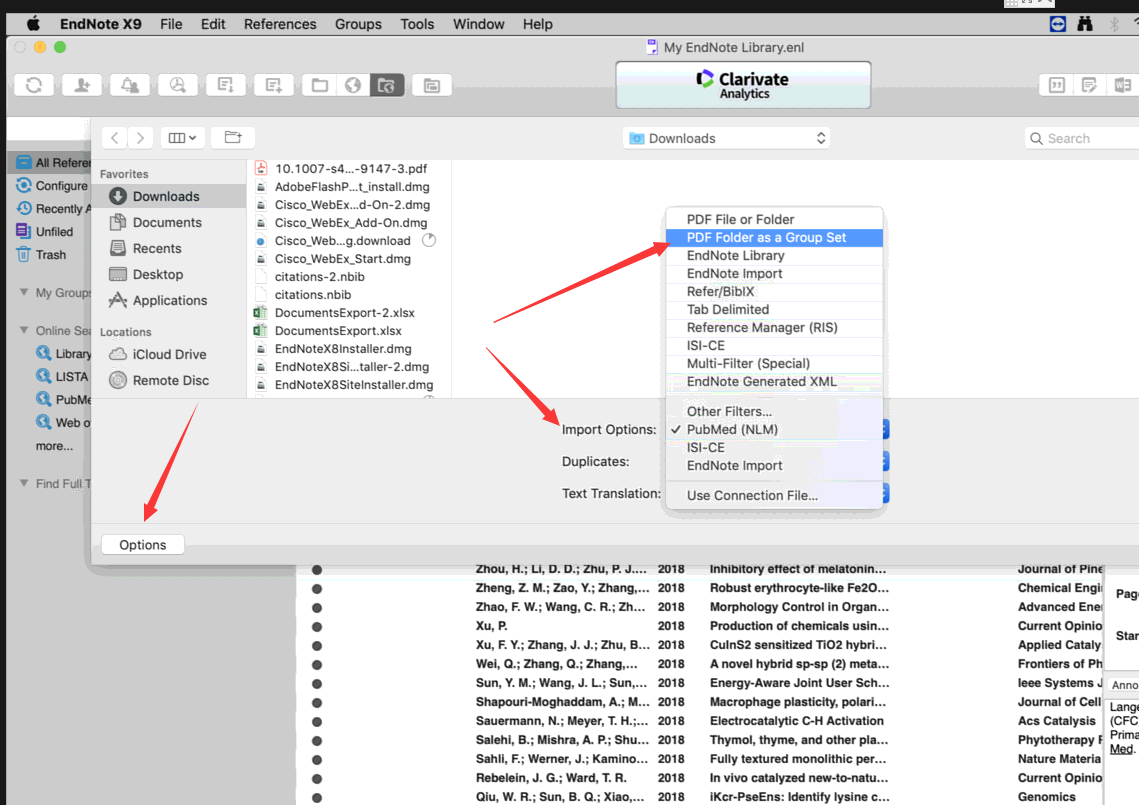The image size is (1139, 805).
Task: Open Microsoft Word via the Word toolbar icon
Action: coord(1123,85)
